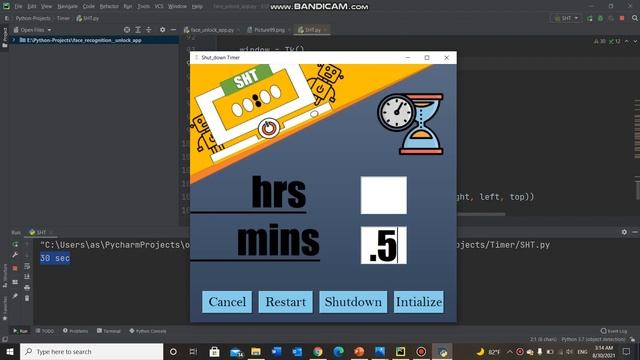This screenshot has height=360, width=640.
Task: Open the Tools menu in PyCharm
Action: [x=143, y=7]
